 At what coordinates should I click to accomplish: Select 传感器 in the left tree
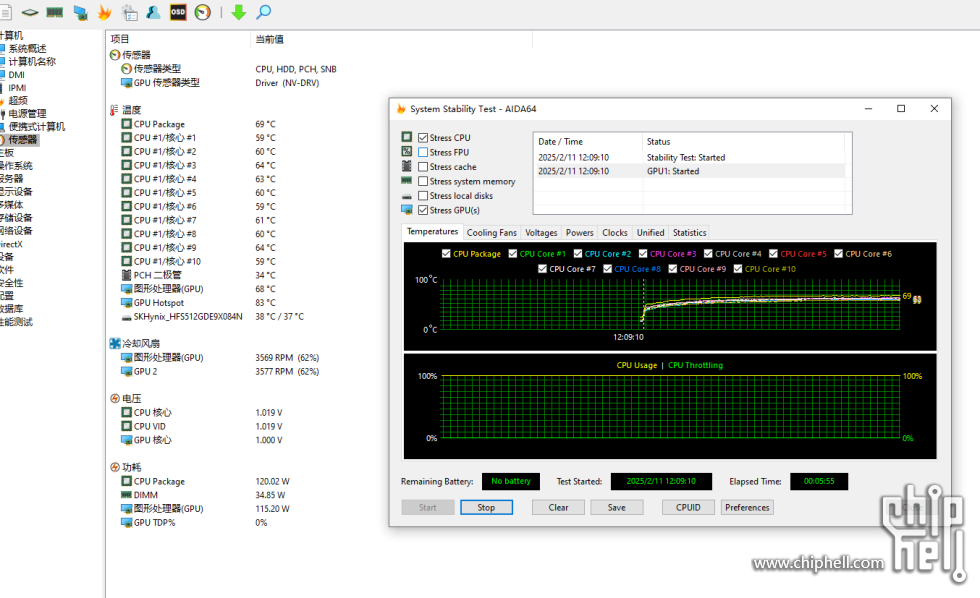click(x=22, y=140)
